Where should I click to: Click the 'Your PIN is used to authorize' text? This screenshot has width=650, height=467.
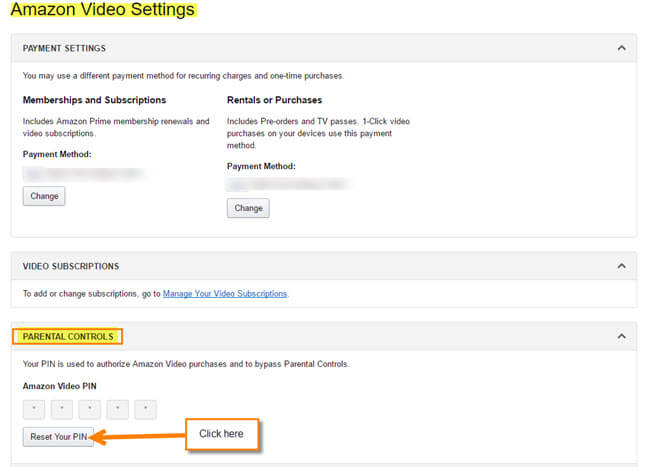point(186,364)
